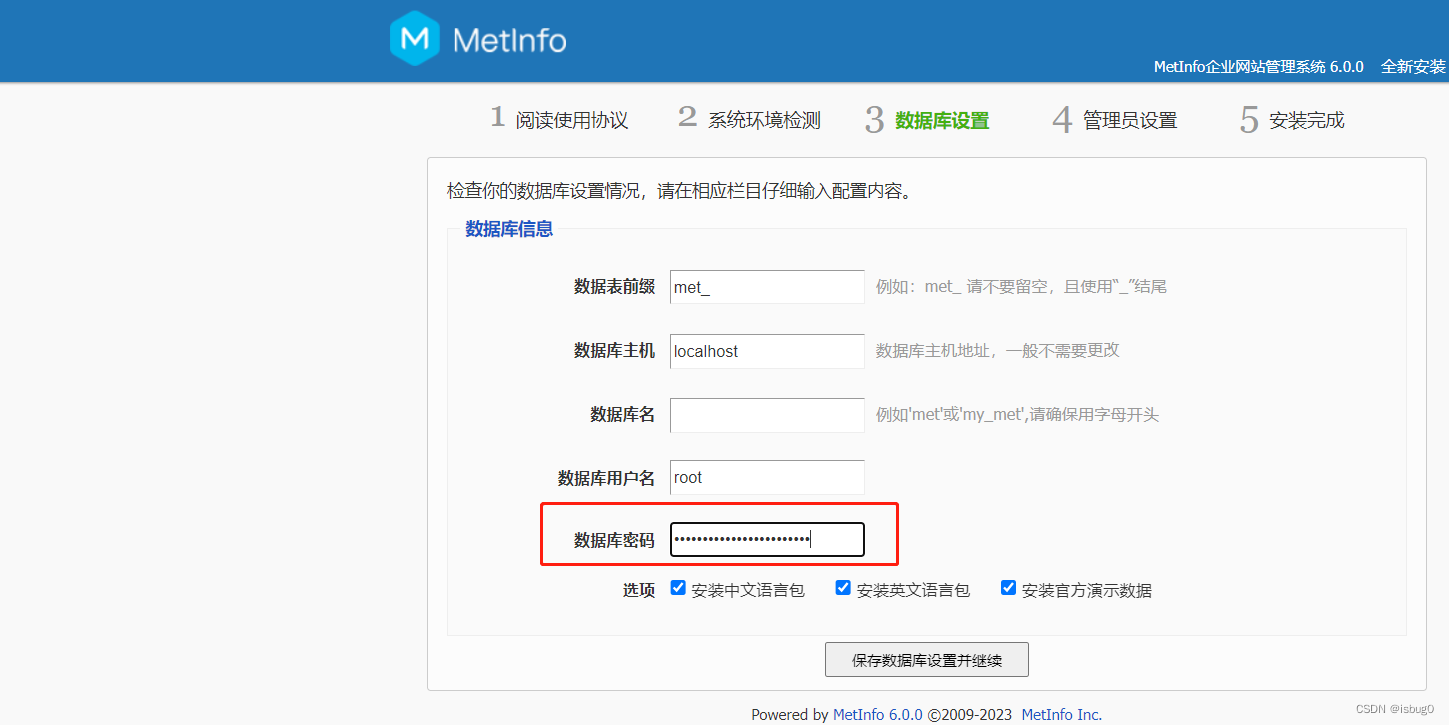The image size is (1449, 725).
Task: Click the 数据表前缀 field label
Action: [614, 287]
